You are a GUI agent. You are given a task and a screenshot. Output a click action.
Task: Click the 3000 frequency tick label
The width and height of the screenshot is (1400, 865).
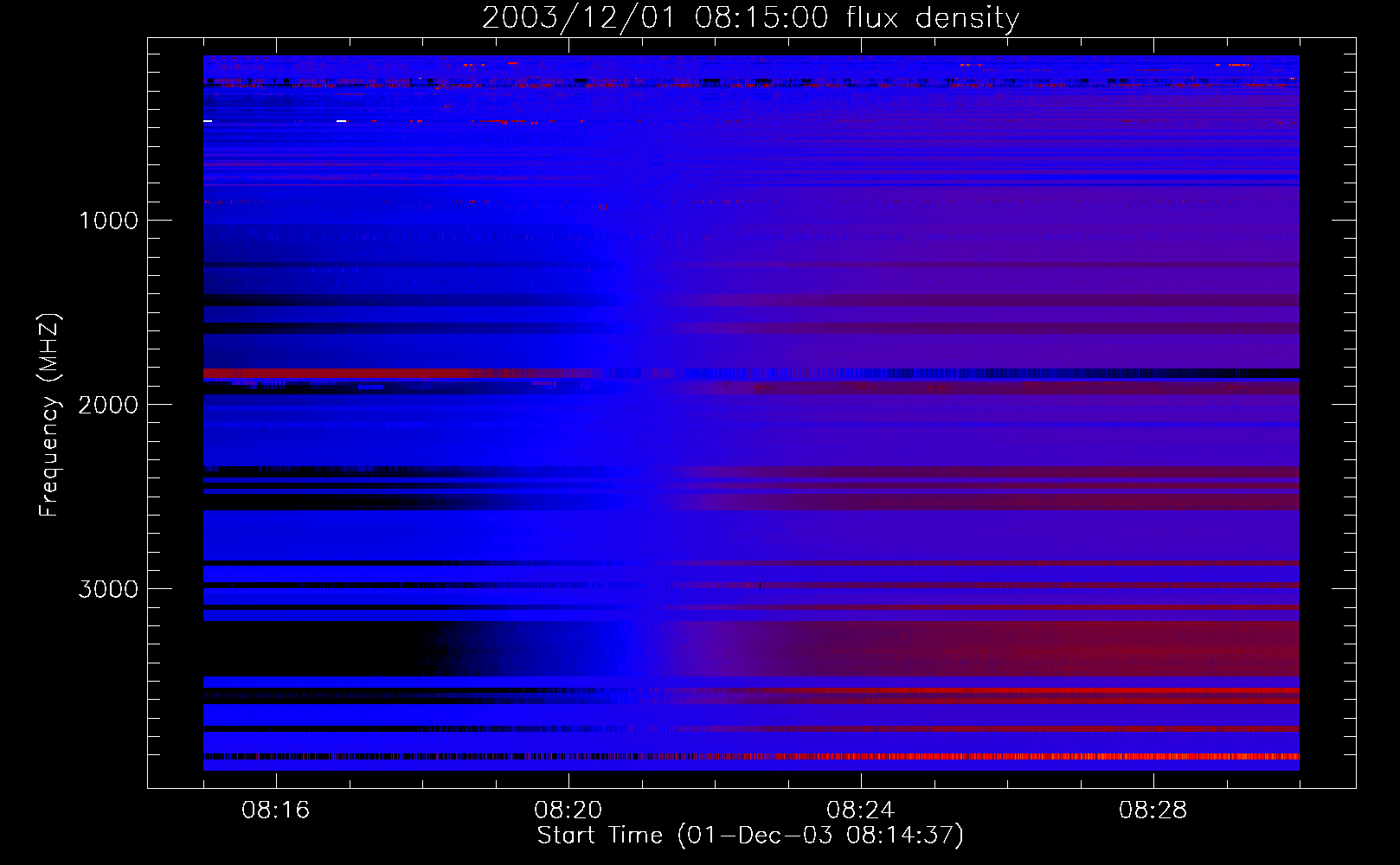click(108, 589)
